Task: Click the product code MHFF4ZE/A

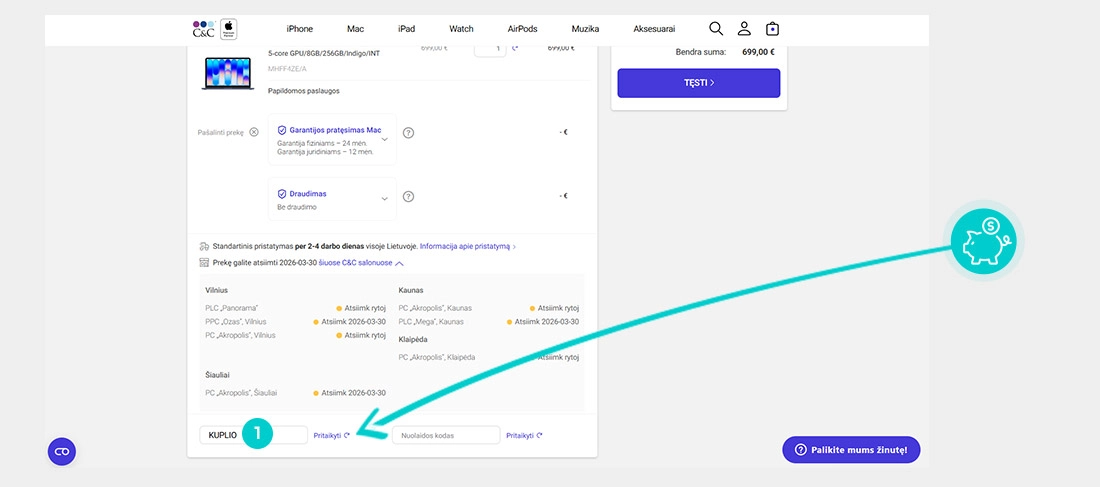Action: point(287,69)
